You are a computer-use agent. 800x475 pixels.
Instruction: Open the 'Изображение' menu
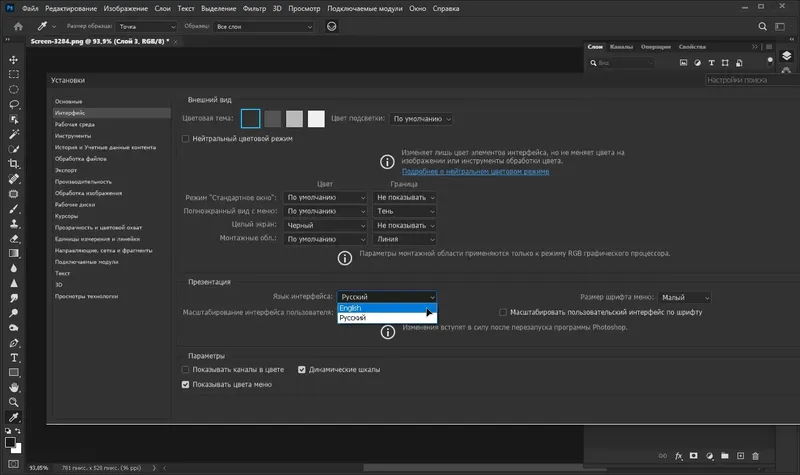click(x=126, y=9)
